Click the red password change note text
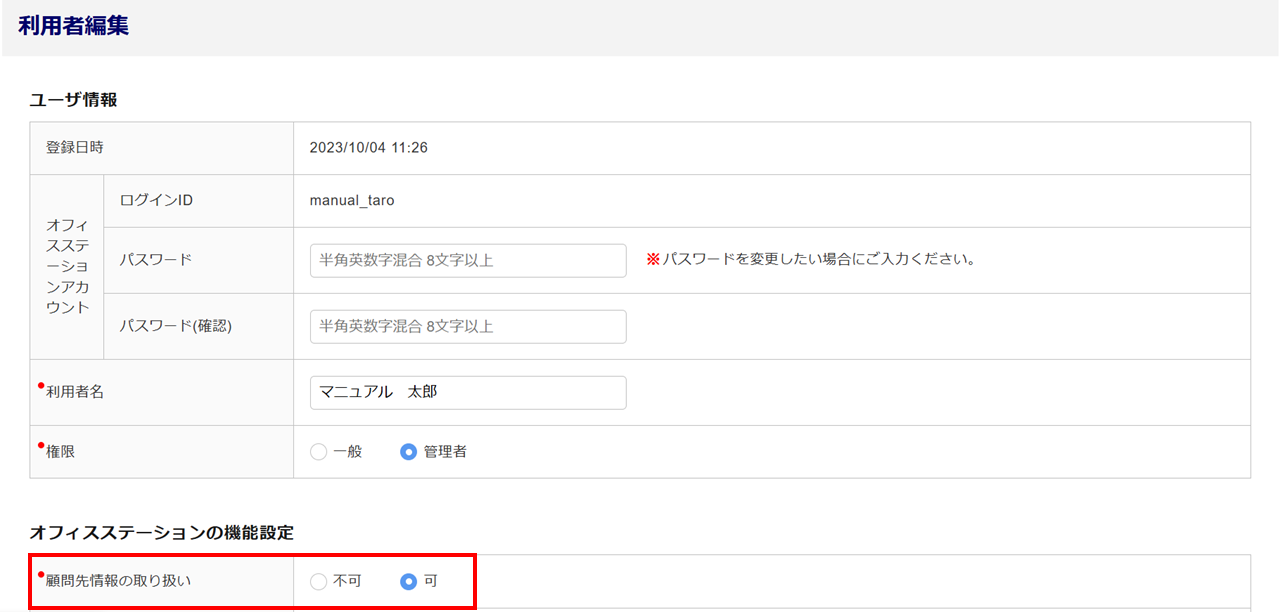This screenshot has width=1280, height=612. (x=810, y=259)
